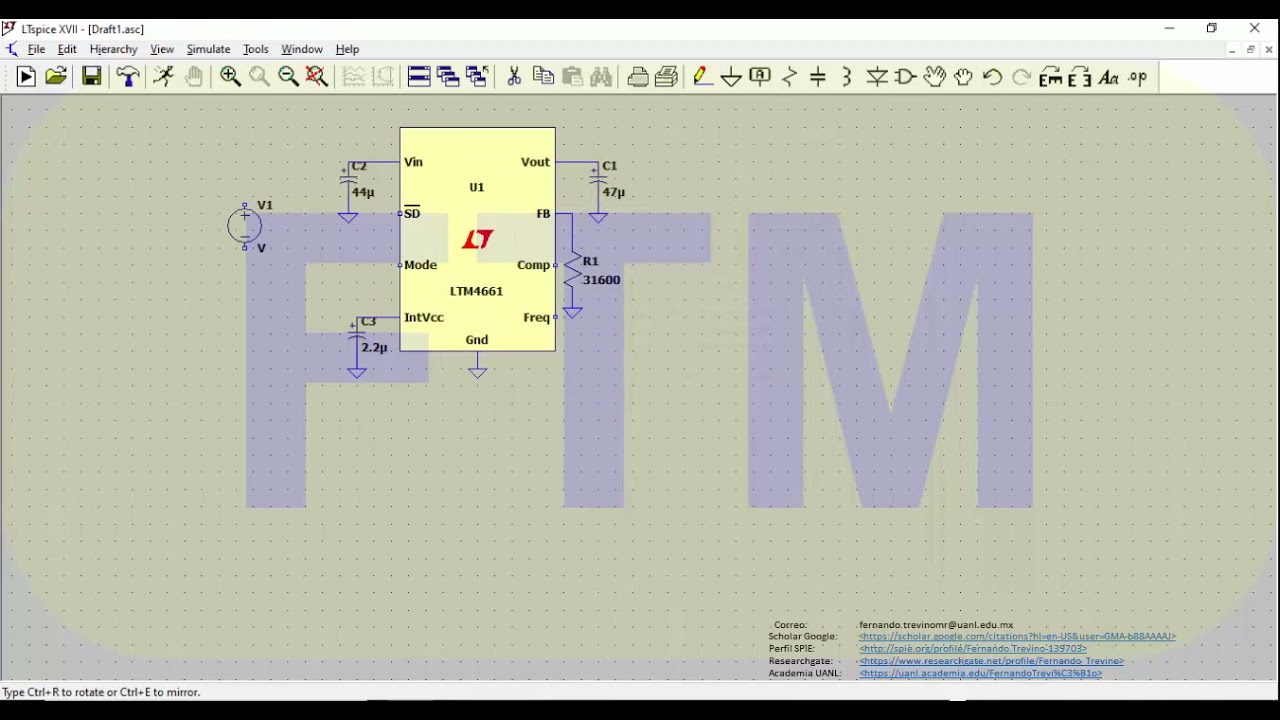Screen dimensions: 1280x720
Task: Place a Ground symbol tool
Action: 732,77
